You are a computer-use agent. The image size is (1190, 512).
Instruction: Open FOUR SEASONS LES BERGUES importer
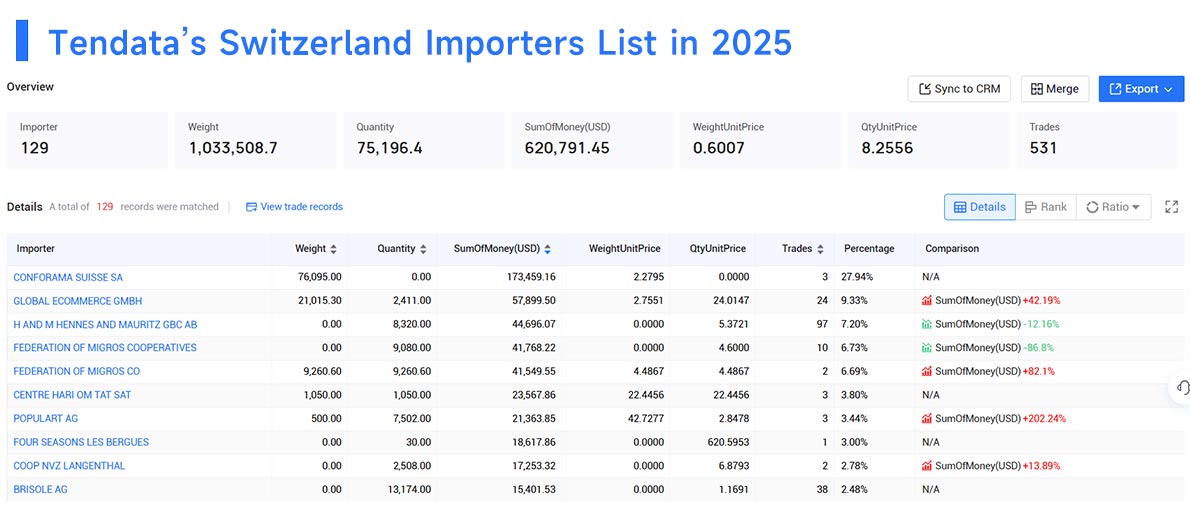pos(81,441)
